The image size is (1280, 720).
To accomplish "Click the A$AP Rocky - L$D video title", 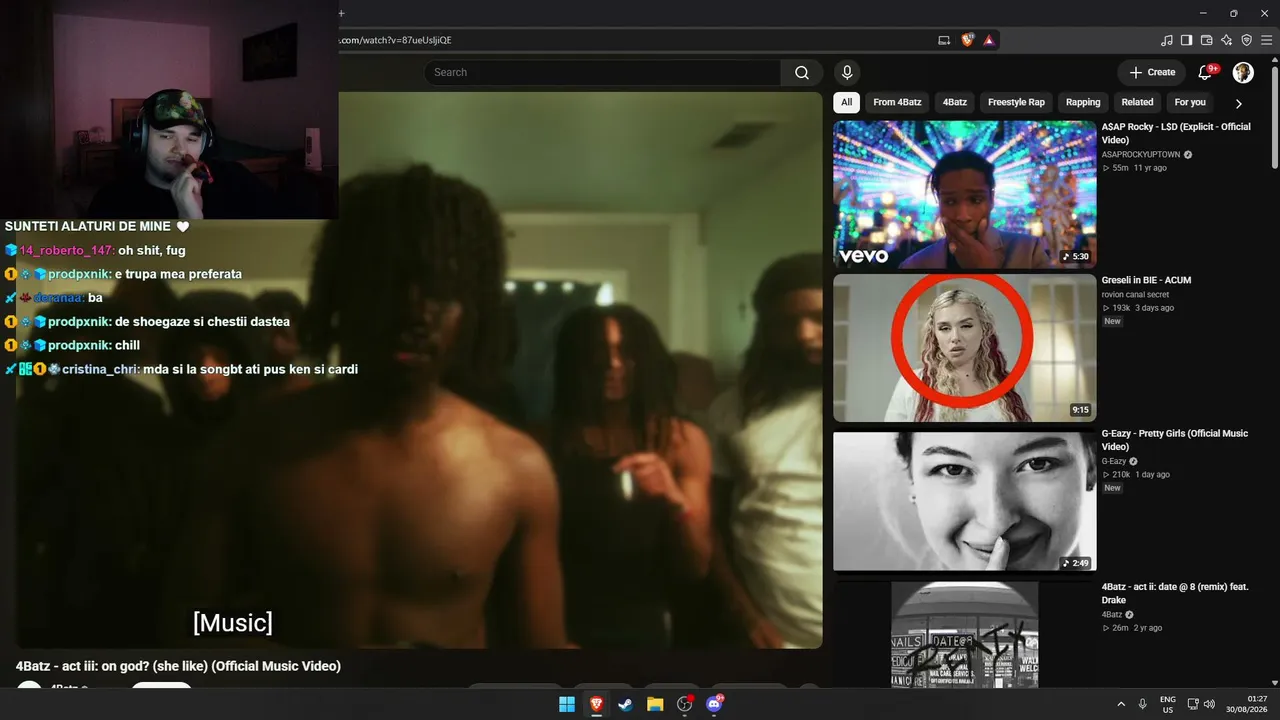I will point(1176,133).
